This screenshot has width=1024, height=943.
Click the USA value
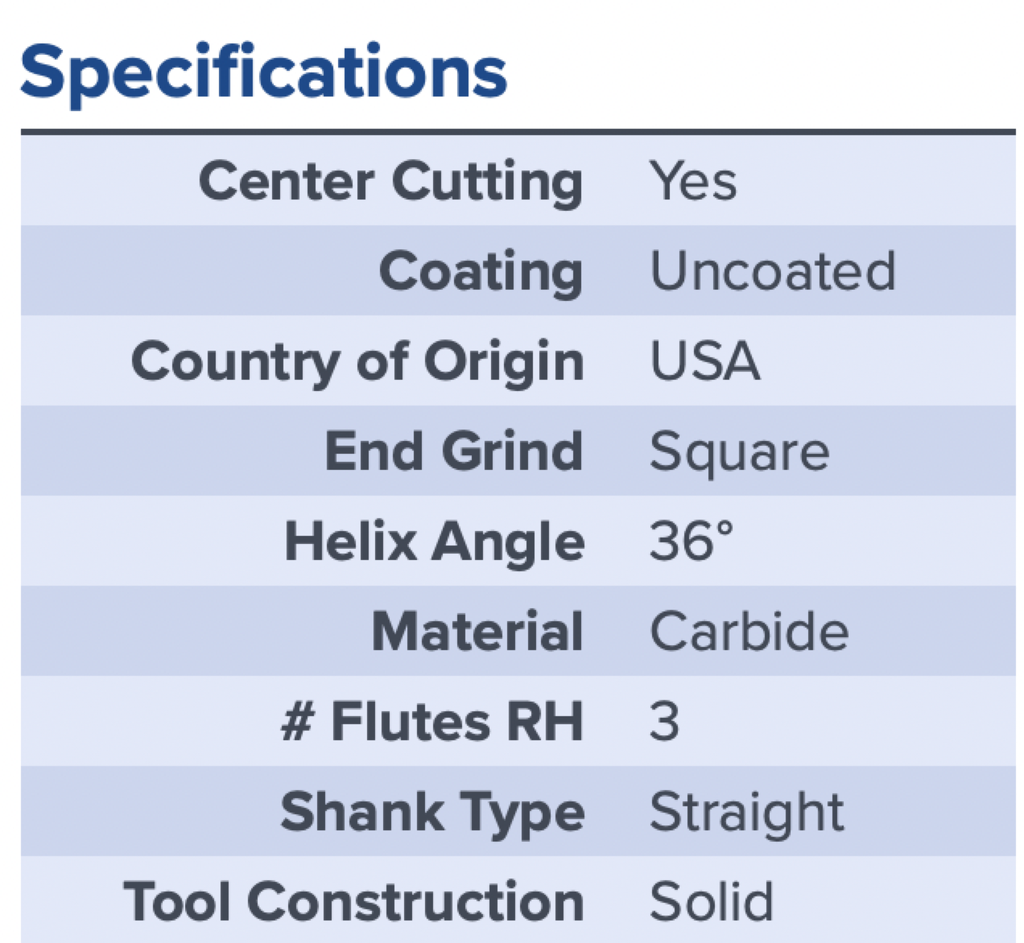(705, 361)
